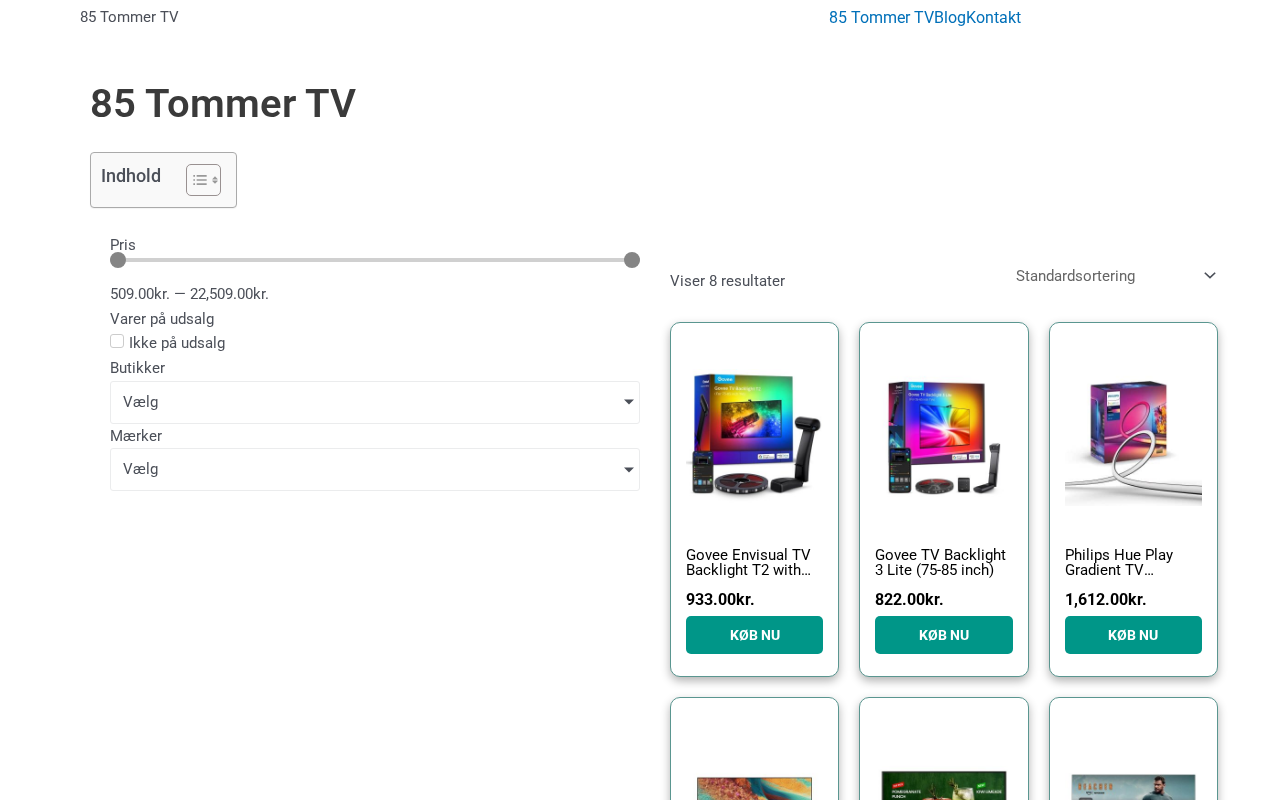Enable the Ikke på udsalg checkbox
Image resolution: width=1280 pixels, height=800 pixels.
(117, 341)
